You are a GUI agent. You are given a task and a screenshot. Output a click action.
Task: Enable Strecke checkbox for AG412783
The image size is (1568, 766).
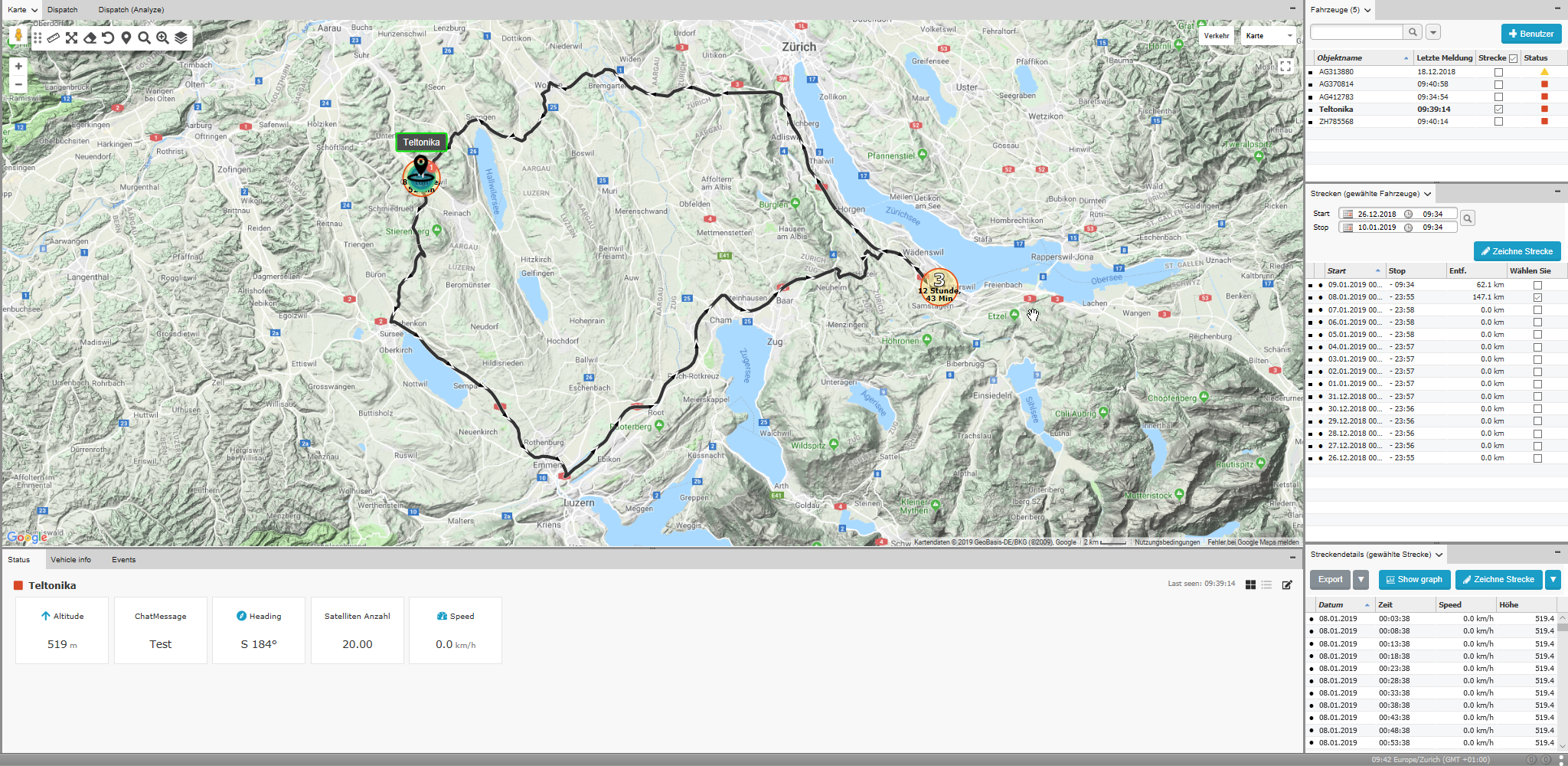click(x=1498, y=97)
